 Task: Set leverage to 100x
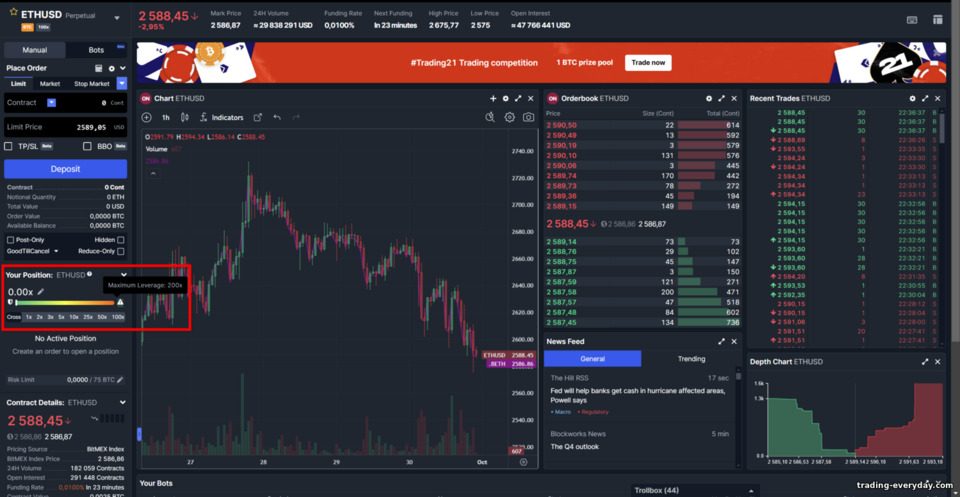(x=118, y=317)
